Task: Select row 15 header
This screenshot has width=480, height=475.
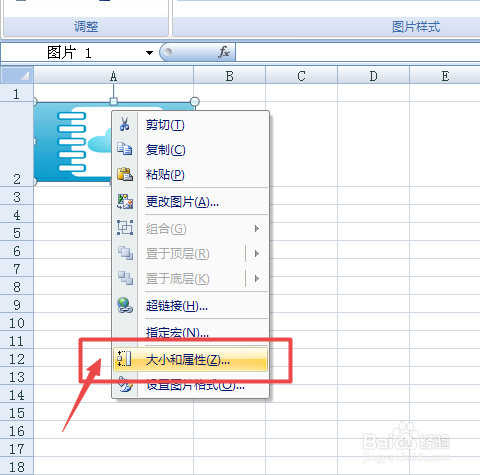Action: click(16, 413)
